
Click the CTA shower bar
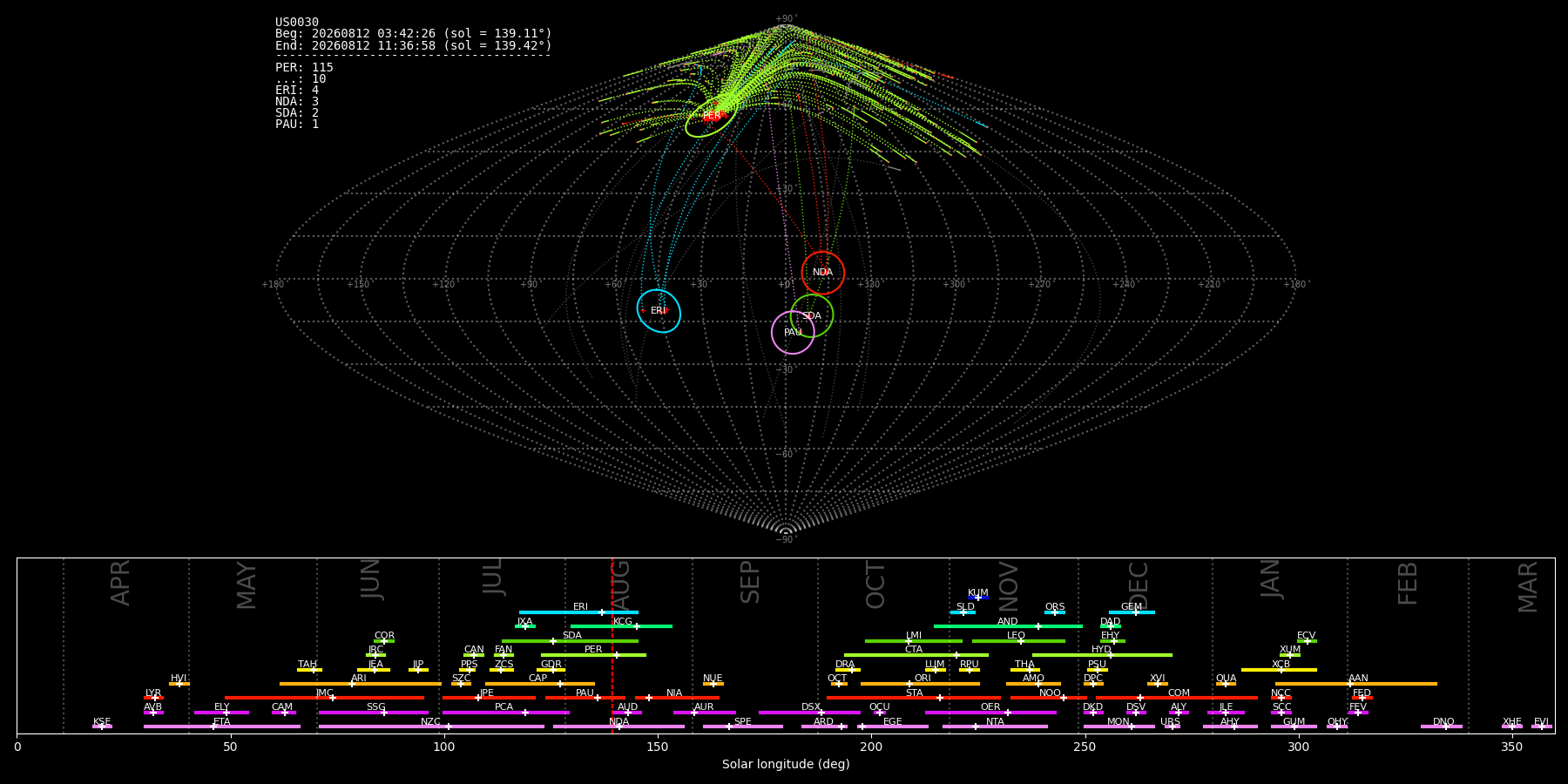916,655
